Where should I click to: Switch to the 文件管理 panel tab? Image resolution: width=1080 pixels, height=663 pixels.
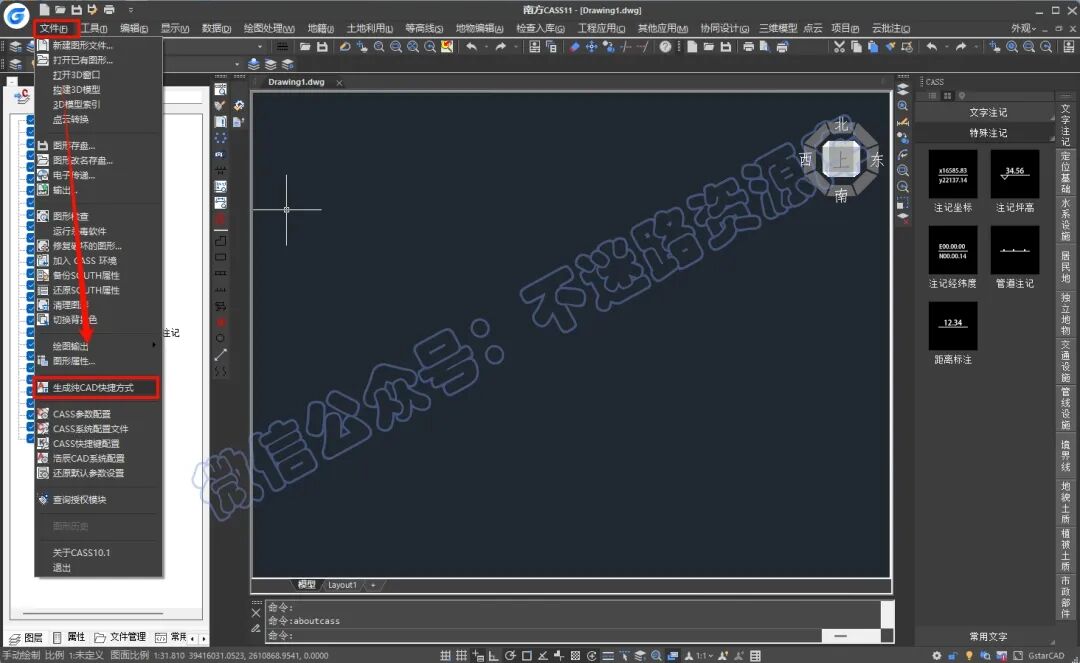click(121, 638)
